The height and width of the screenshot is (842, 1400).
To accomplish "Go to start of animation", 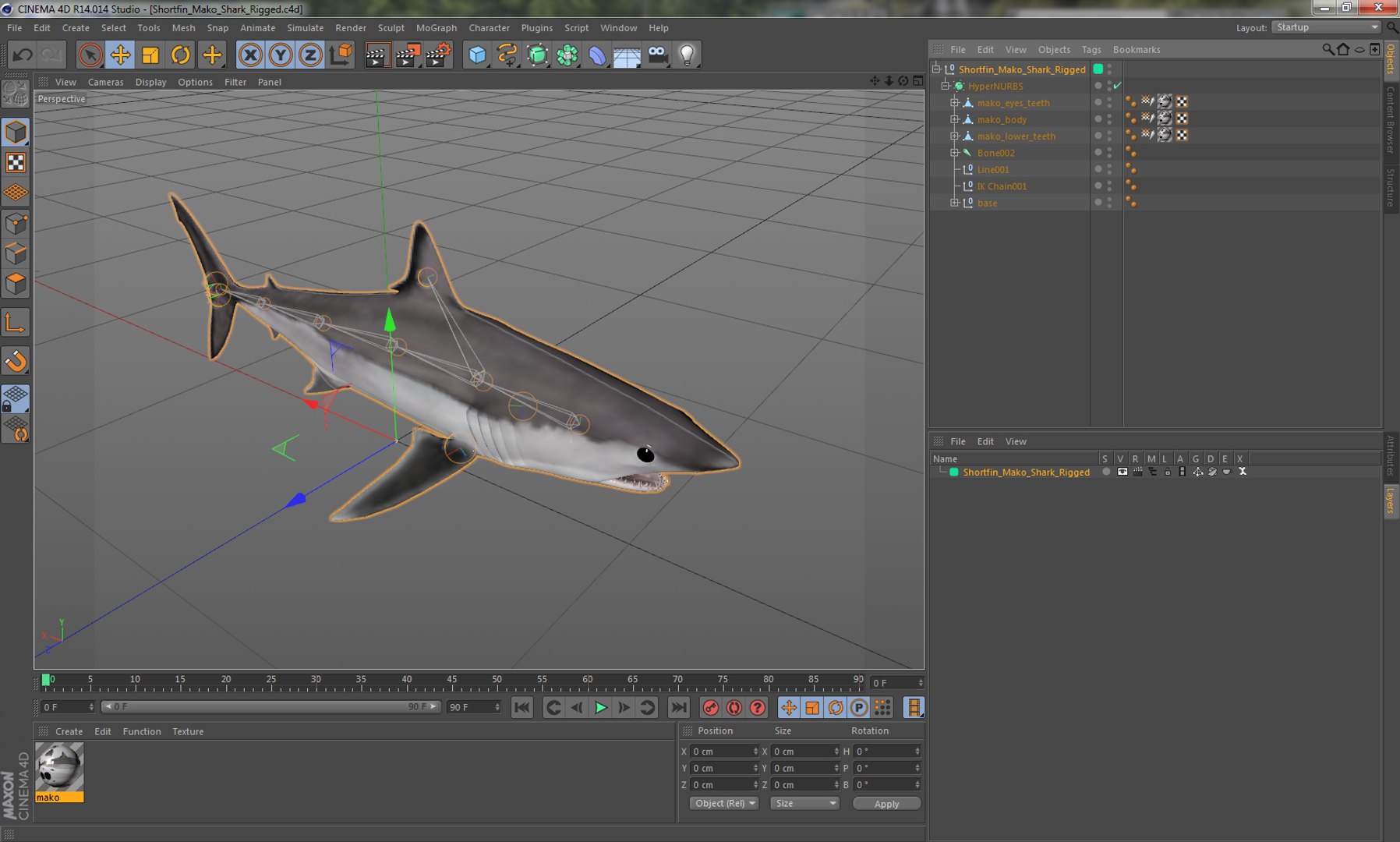I will tap(521, 708).
